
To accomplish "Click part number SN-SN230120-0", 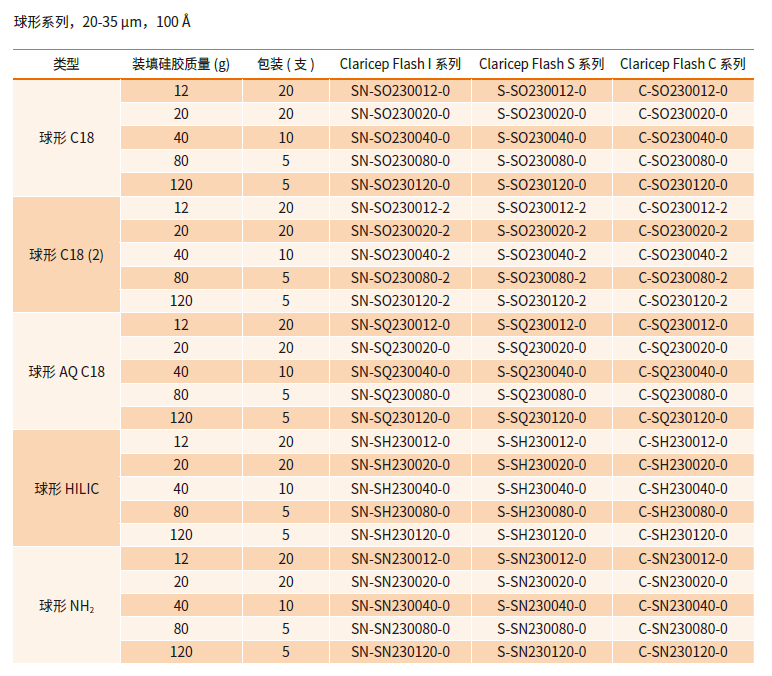I will click(x=400, y=652).
